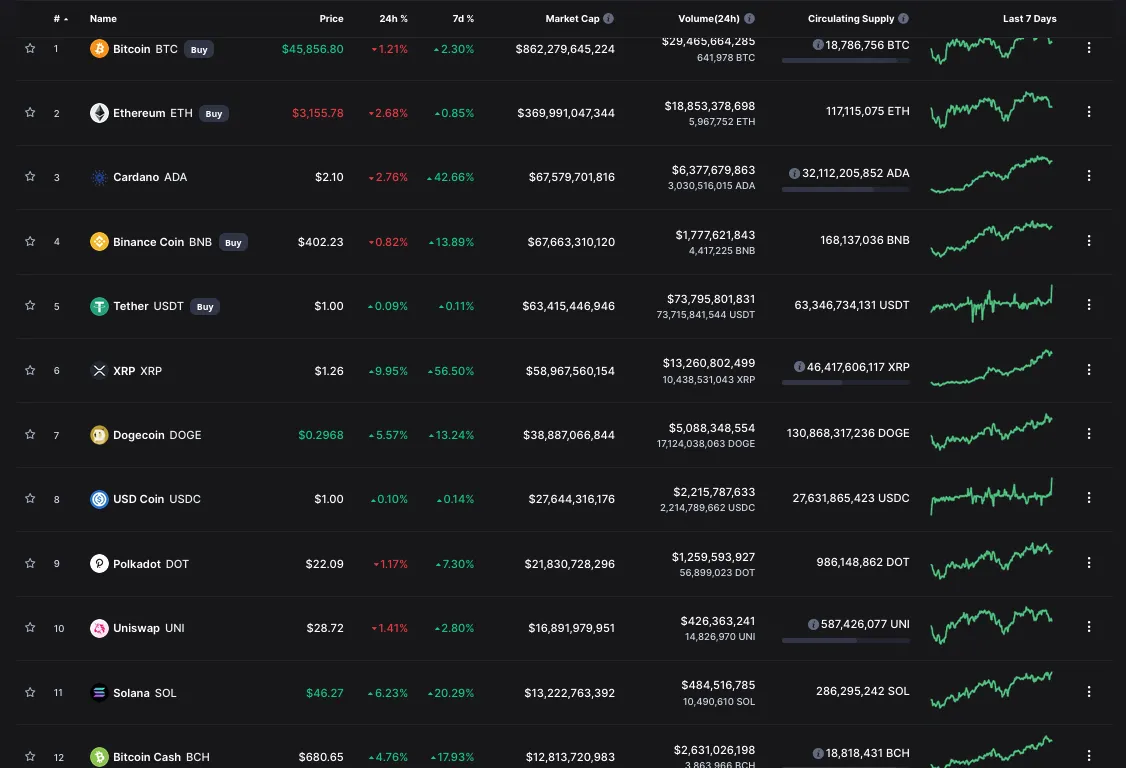The image size is (1126, 768).
Task: Open the Dogecoin DOGE coin page link
Action: tap(157, 435)
